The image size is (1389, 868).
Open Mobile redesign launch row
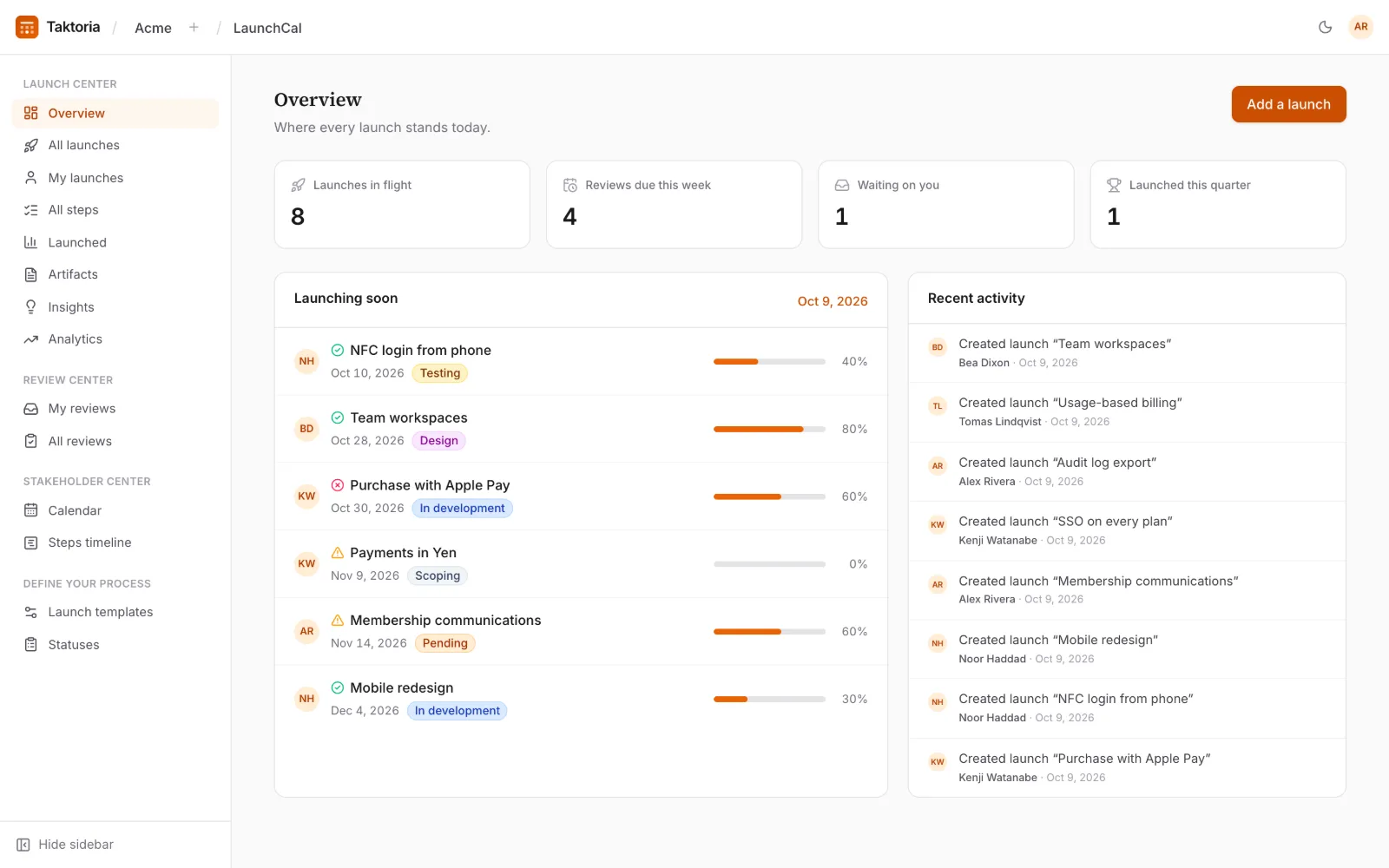581,699
